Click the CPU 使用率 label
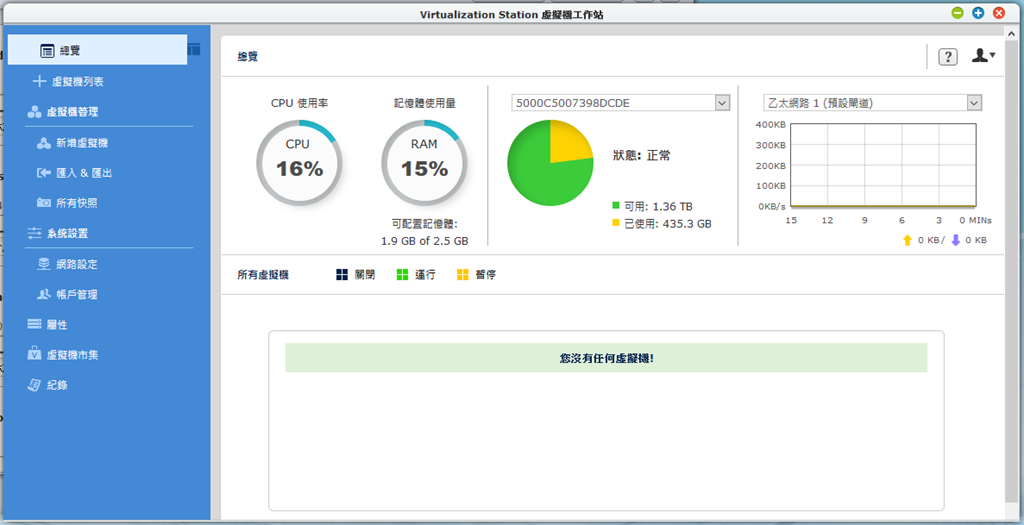The image size is (1024, 525). click(299, 103)
